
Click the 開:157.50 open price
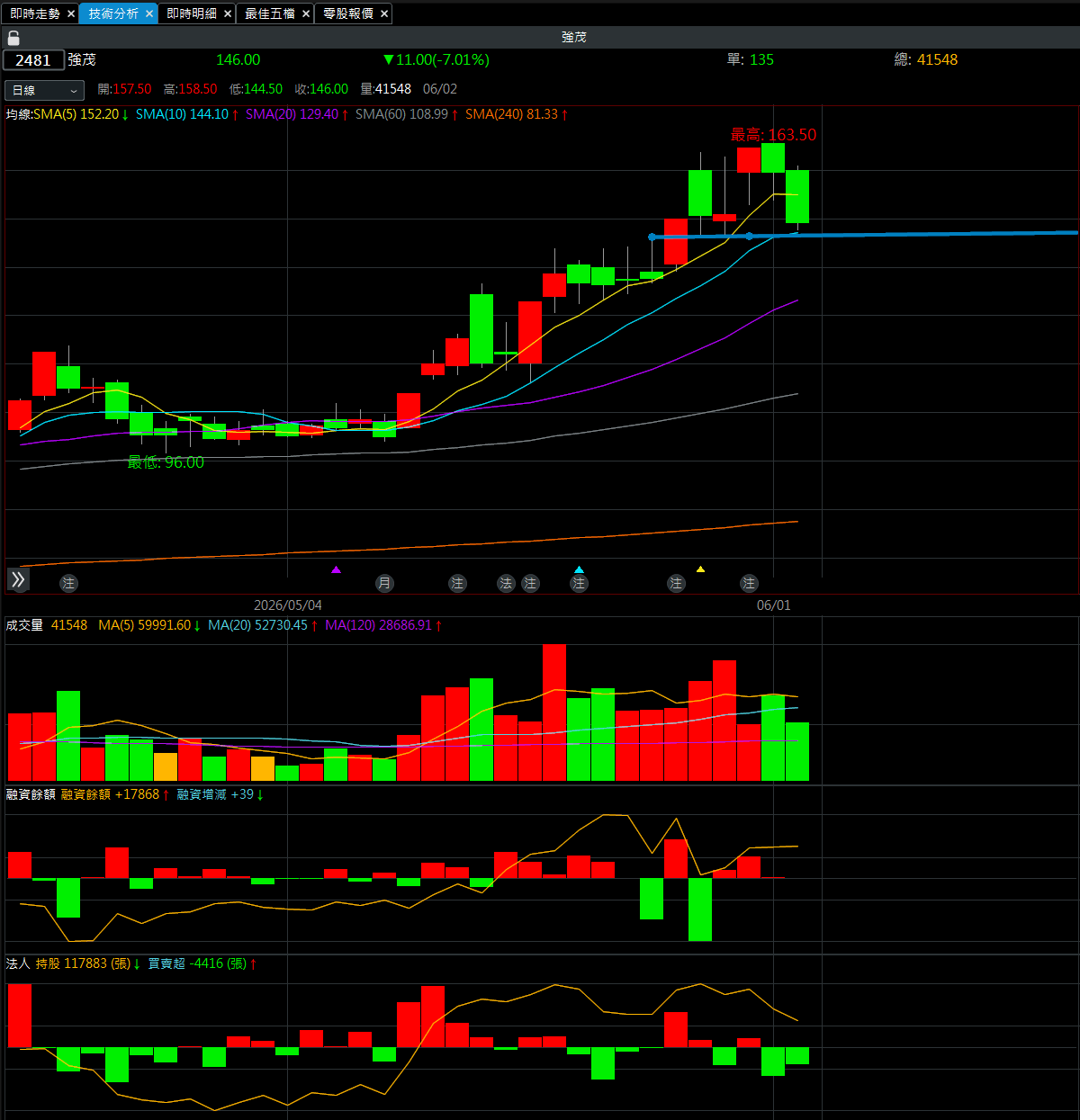(124, 89)
